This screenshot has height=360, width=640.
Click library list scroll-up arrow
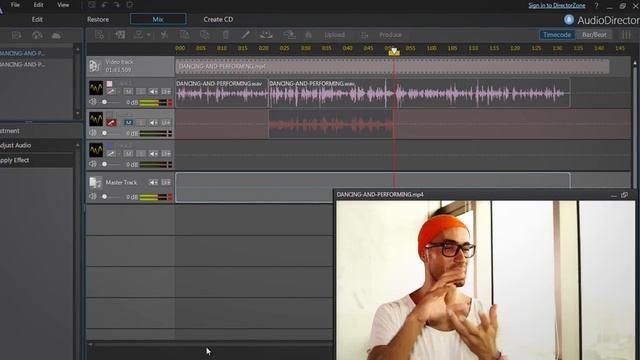77,49
